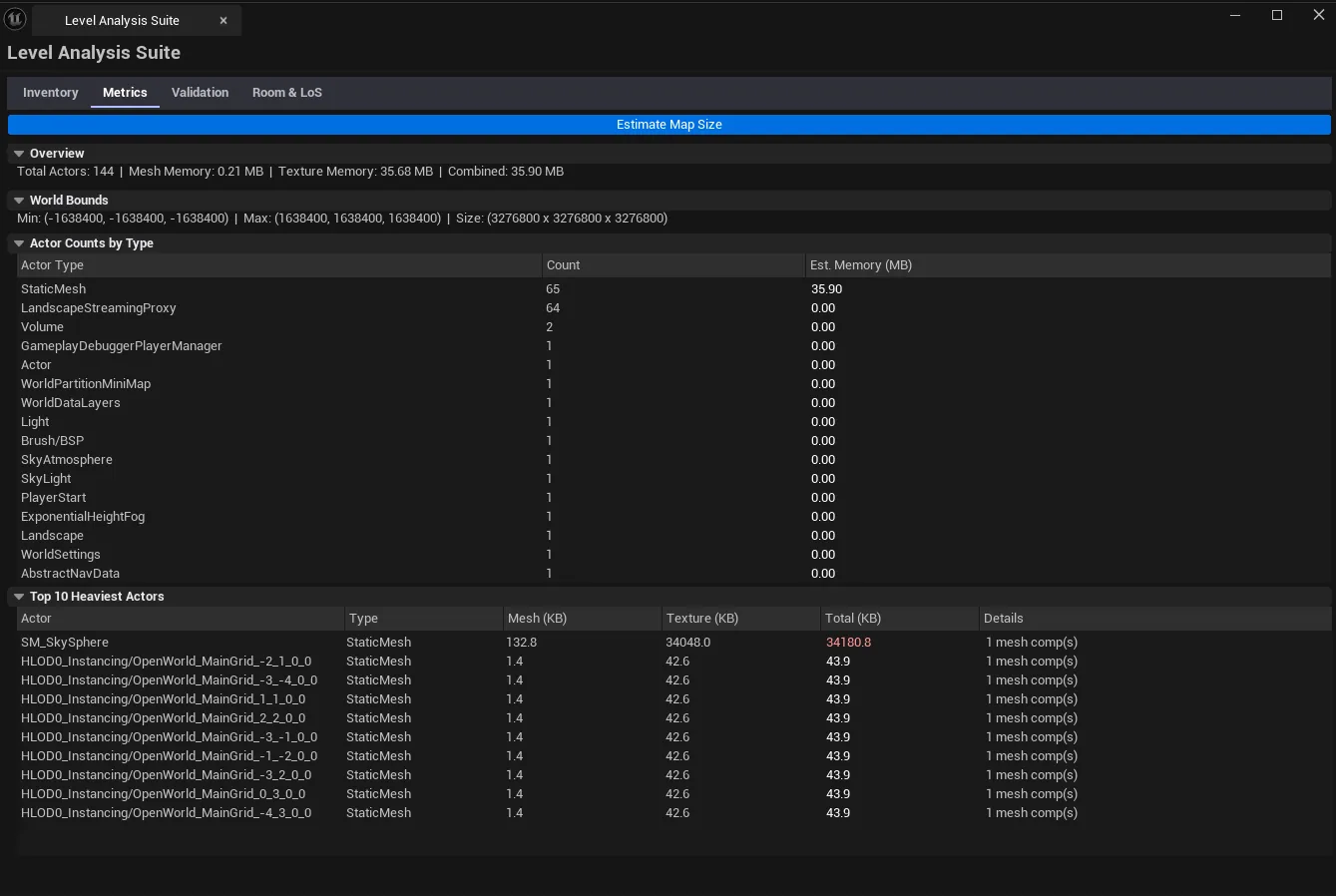This screenshot has height=896, width=1336.
Task: Collapse the Top 10 Heaviest Actors section
Action: (19, 597)
